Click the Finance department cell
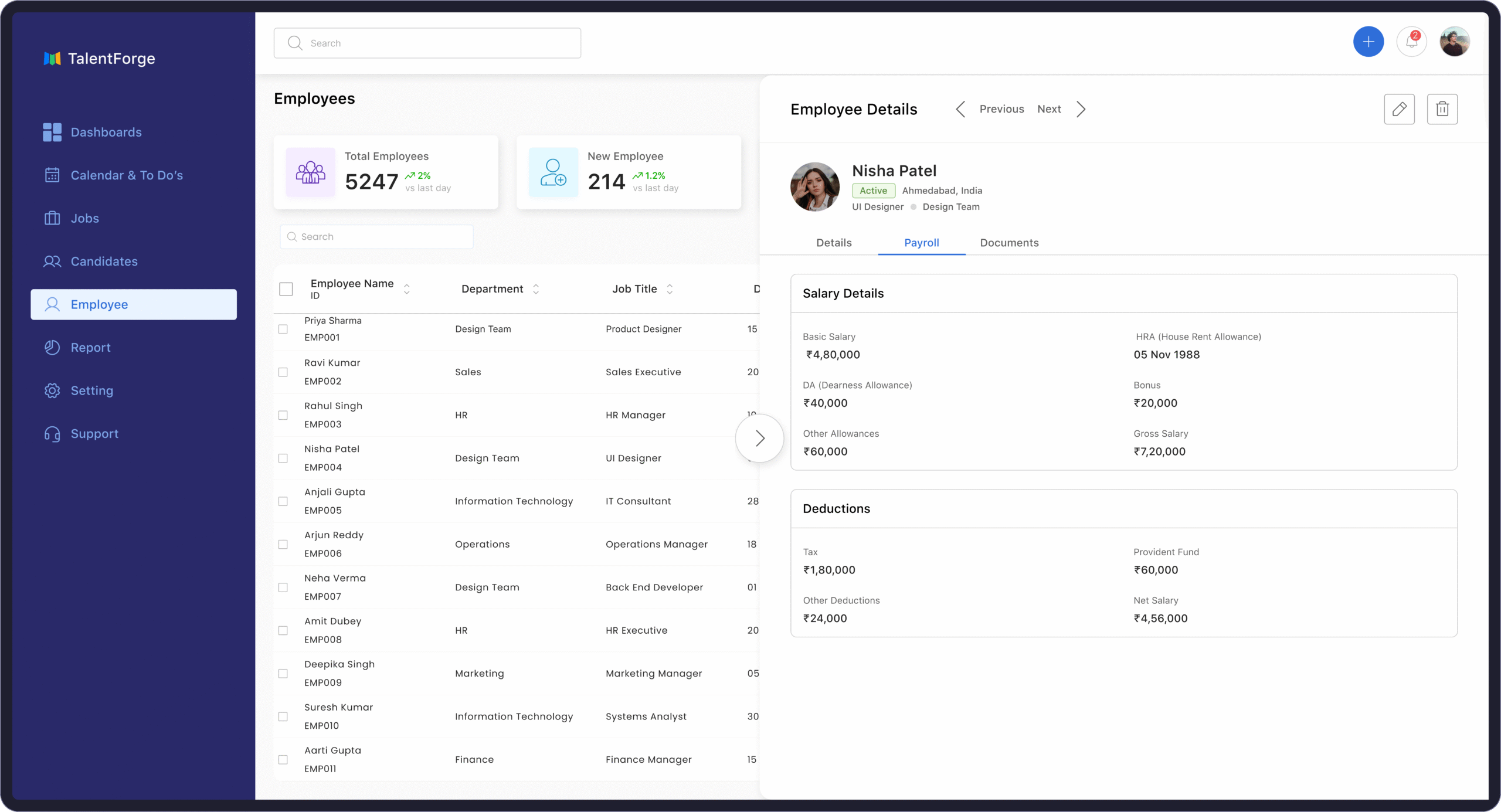The height and width of the screenshot is (812, 1501). pos(474,760)
